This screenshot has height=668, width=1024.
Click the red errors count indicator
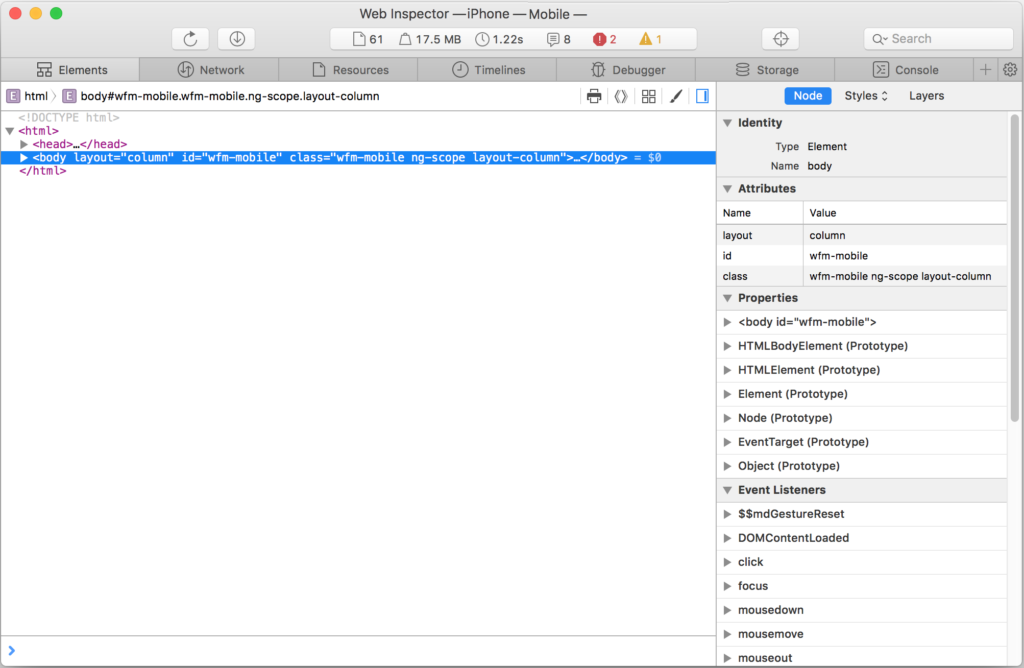click(604, 39)
